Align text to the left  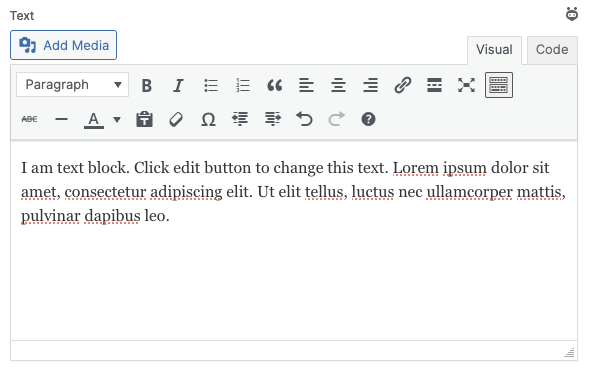pos(307,85)
